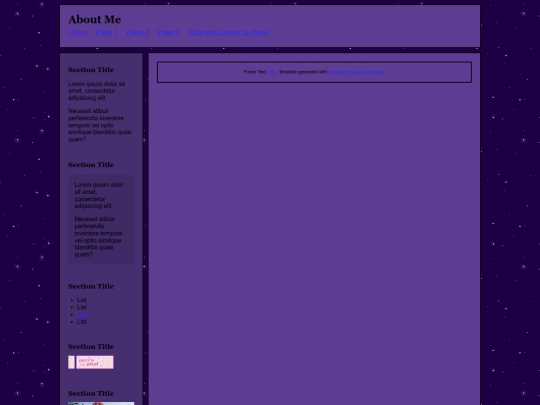Click 'Lorem ipsum' paragraph in rounded box
This screenshot has height=405, width=540.
click(99, 195)
